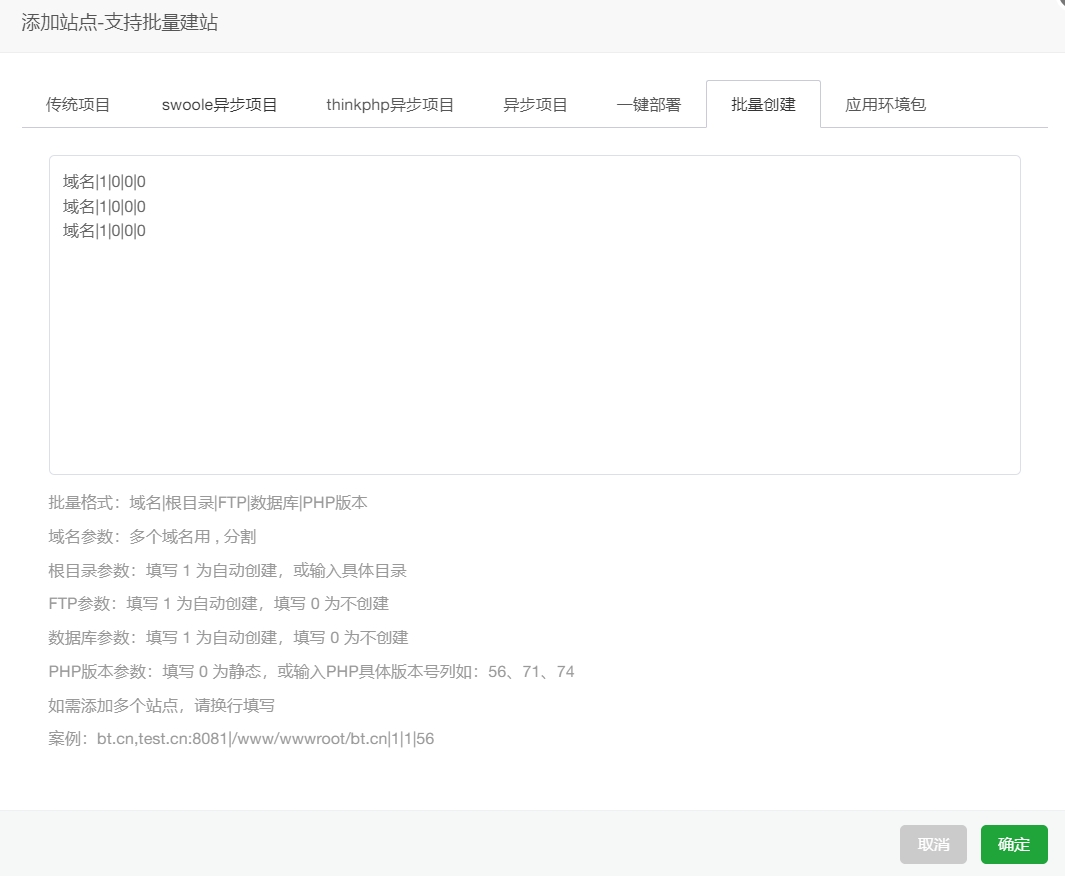Click the third 域名|1|0|0|0 entry
This screenshot has height=876, width=1065.
103,230
